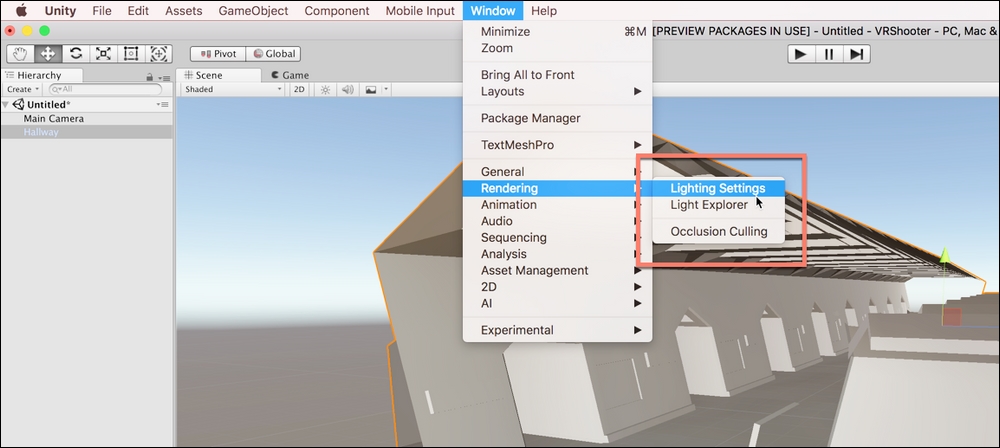Image resolution: width=1000 pixels, height=448 pixels.
Task: Expand the Layouts submenu
Action: (557, 92)
